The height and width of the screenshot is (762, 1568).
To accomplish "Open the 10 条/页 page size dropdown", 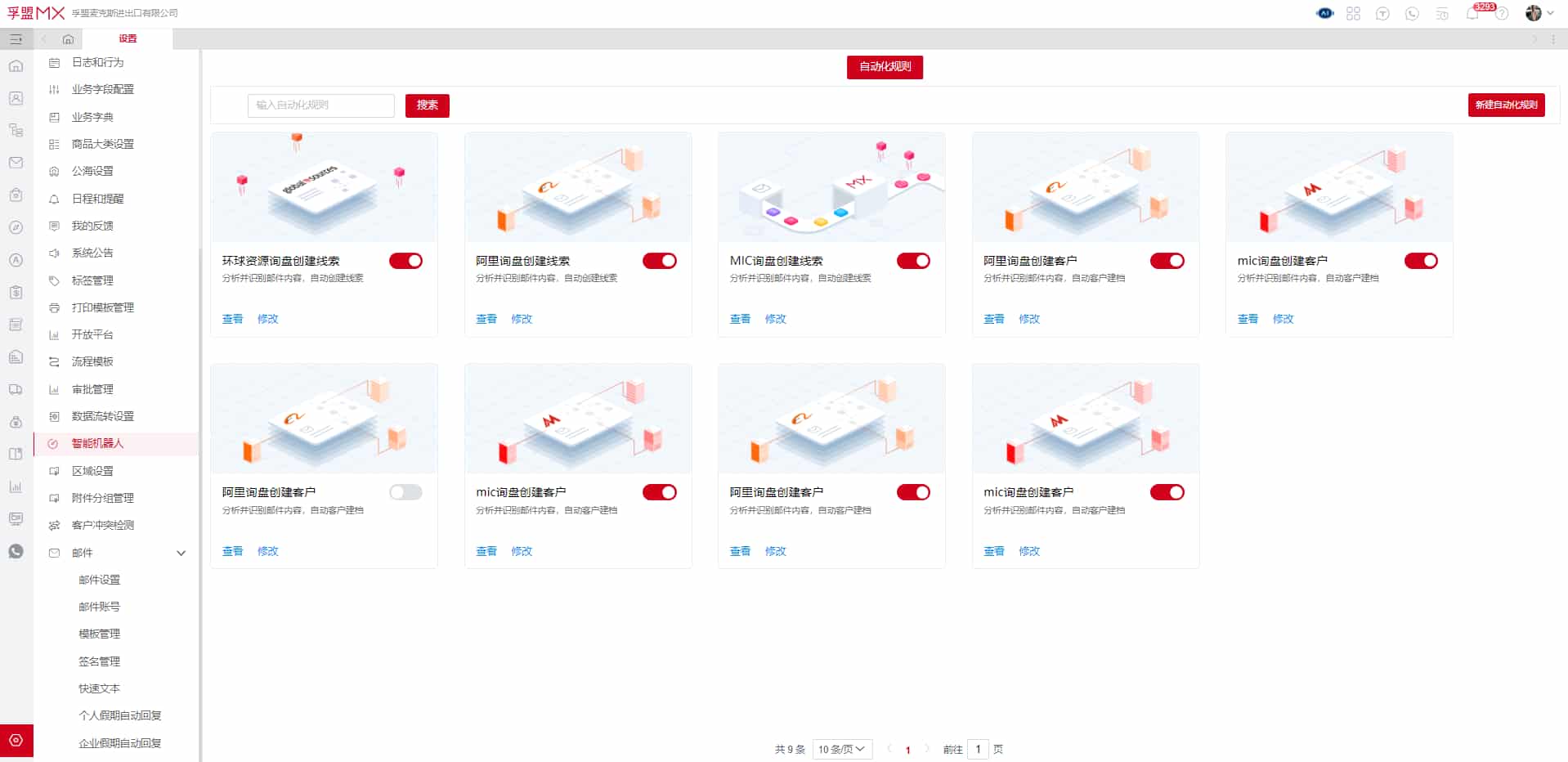I will click(x=842, y=749).
